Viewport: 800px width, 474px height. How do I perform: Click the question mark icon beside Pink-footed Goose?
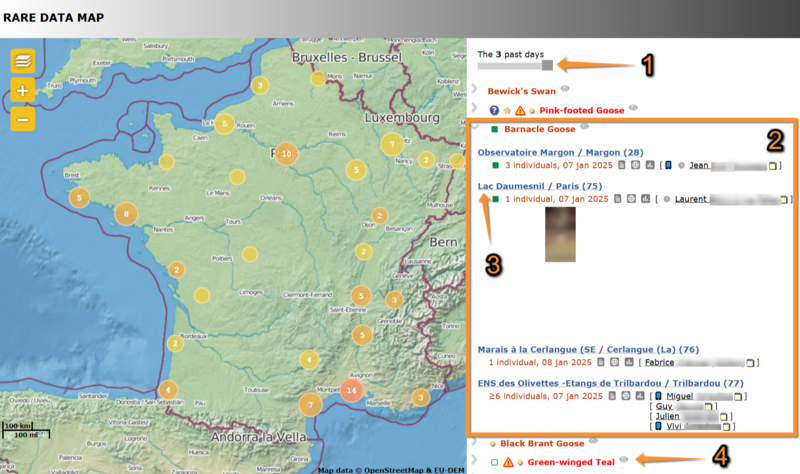[x=494, y=109]
